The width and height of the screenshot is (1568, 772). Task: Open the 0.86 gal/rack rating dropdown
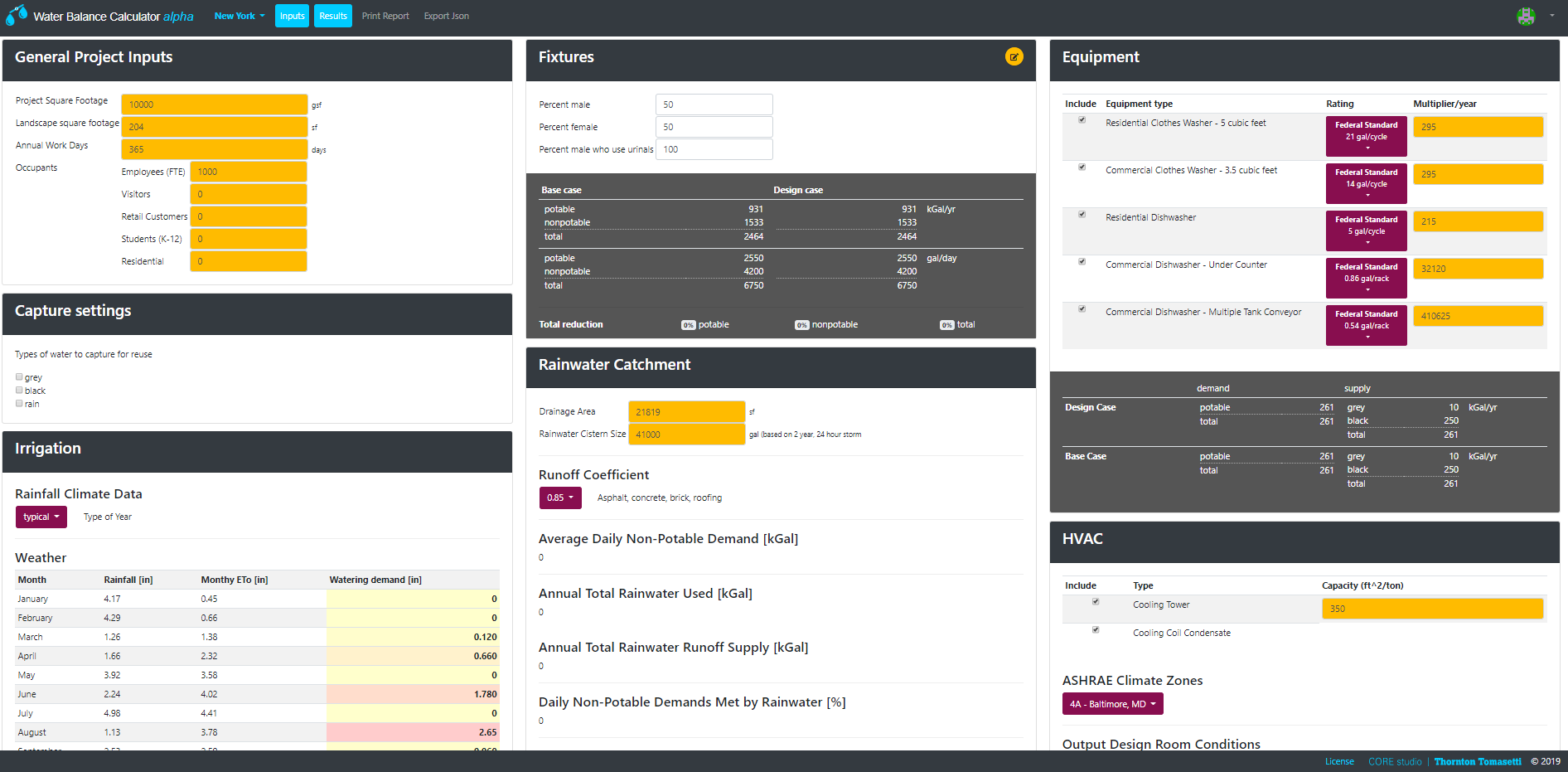point(1367,278)
